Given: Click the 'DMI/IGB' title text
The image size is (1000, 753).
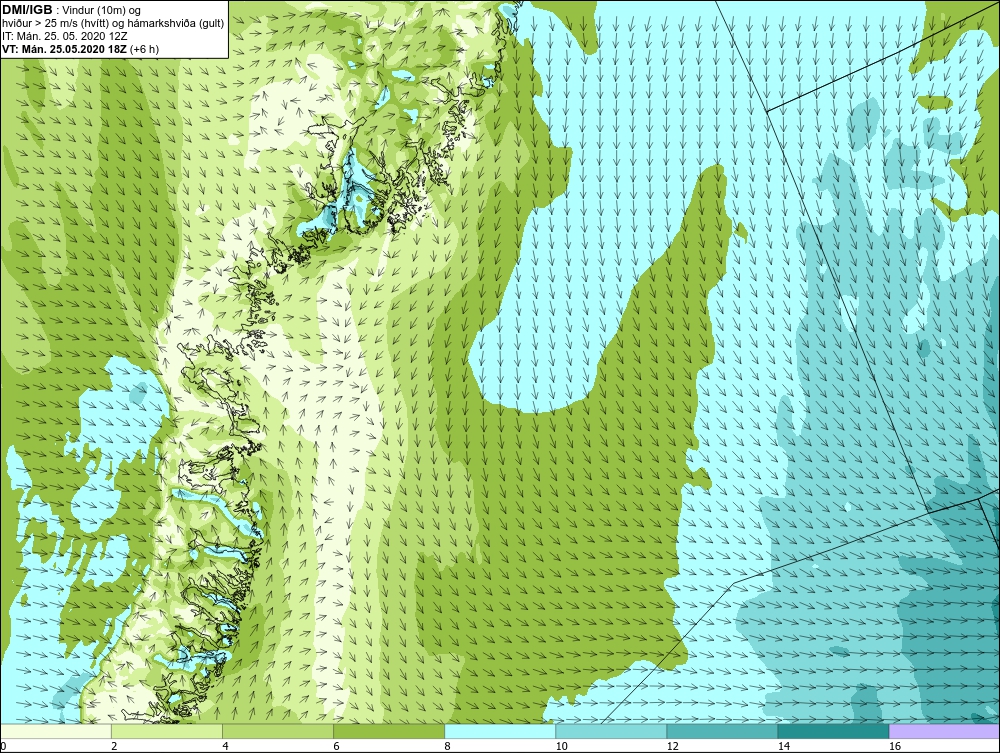Looking at the screenshot, I should (27, 10).
